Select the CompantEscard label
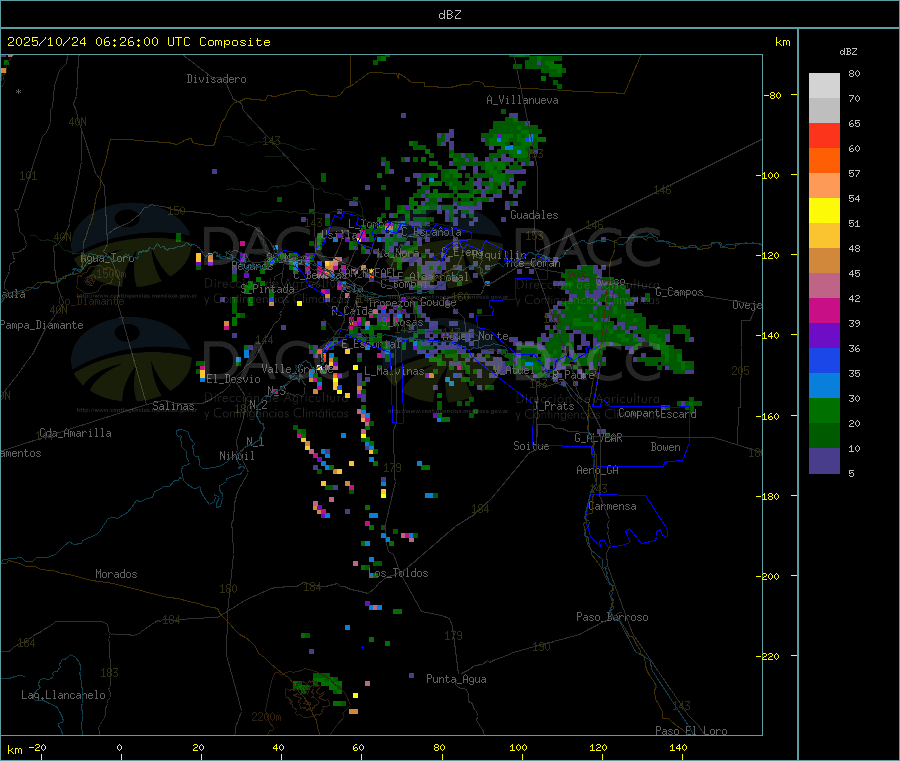This screenshot has height=761, width=900. pos(657,414)
